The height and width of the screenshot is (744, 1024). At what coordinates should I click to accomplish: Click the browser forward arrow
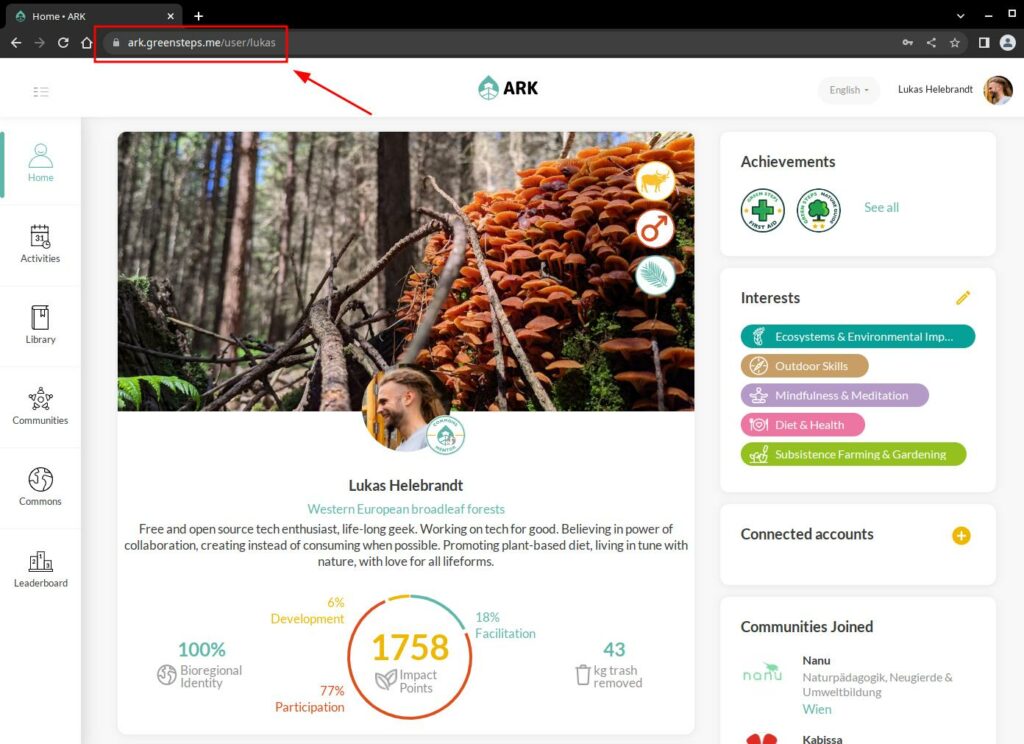coord(40,42)
